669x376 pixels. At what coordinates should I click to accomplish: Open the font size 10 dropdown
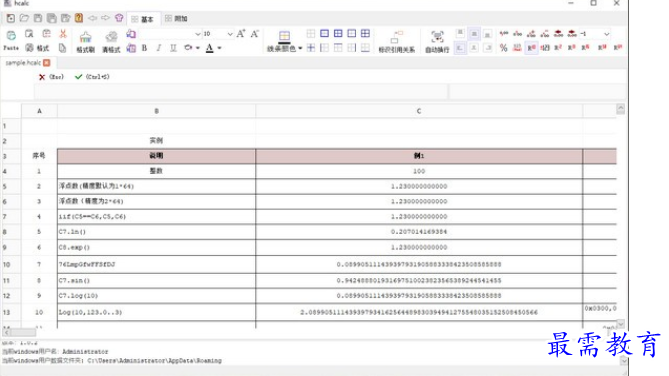click(x=230, y=34)
